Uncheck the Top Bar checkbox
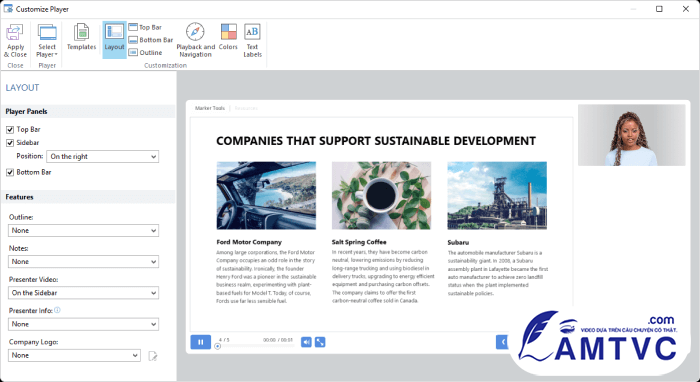 pos(10,129)
